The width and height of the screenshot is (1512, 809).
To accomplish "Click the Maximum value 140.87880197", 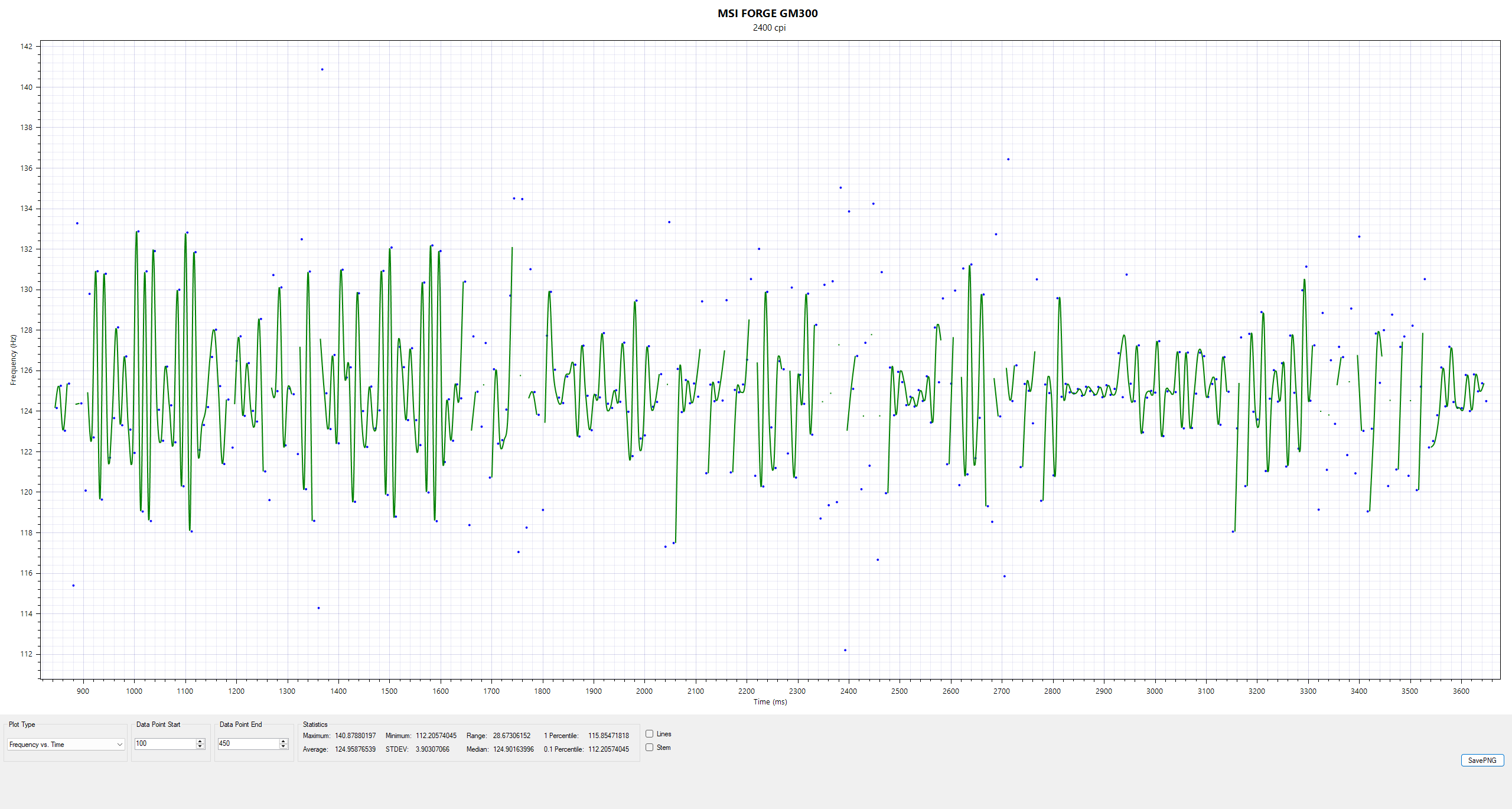I will coord(355,736).
